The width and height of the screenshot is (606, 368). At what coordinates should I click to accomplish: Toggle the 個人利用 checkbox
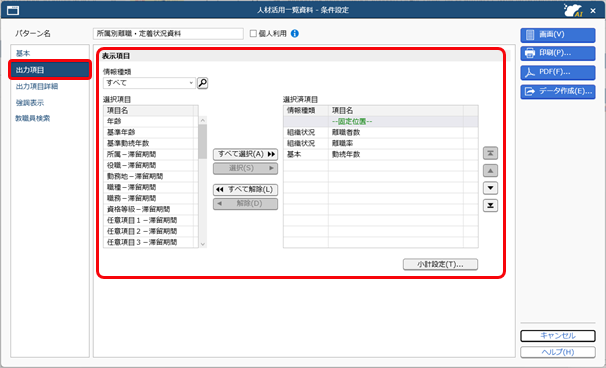coord(253,34)
